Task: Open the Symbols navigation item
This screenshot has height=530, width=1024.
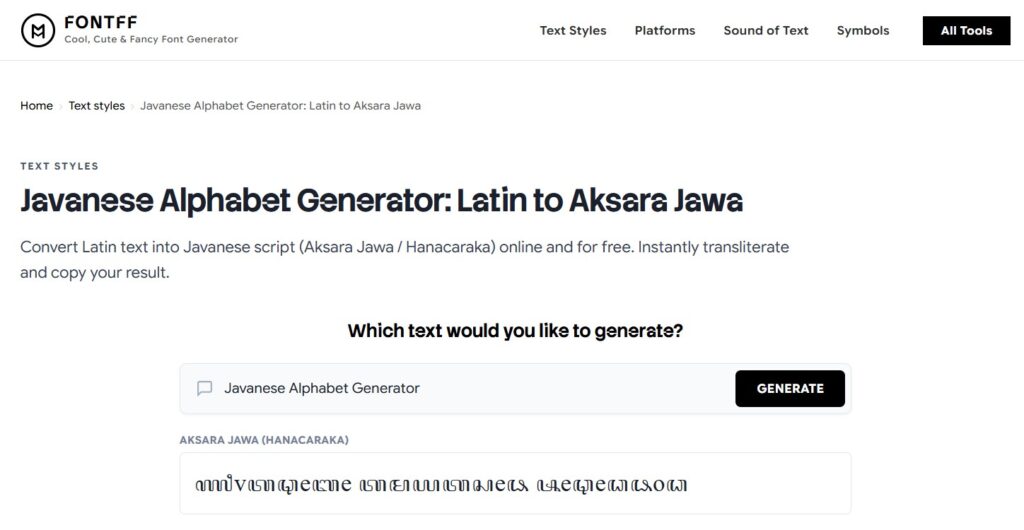Action: [x=863, y=31]
